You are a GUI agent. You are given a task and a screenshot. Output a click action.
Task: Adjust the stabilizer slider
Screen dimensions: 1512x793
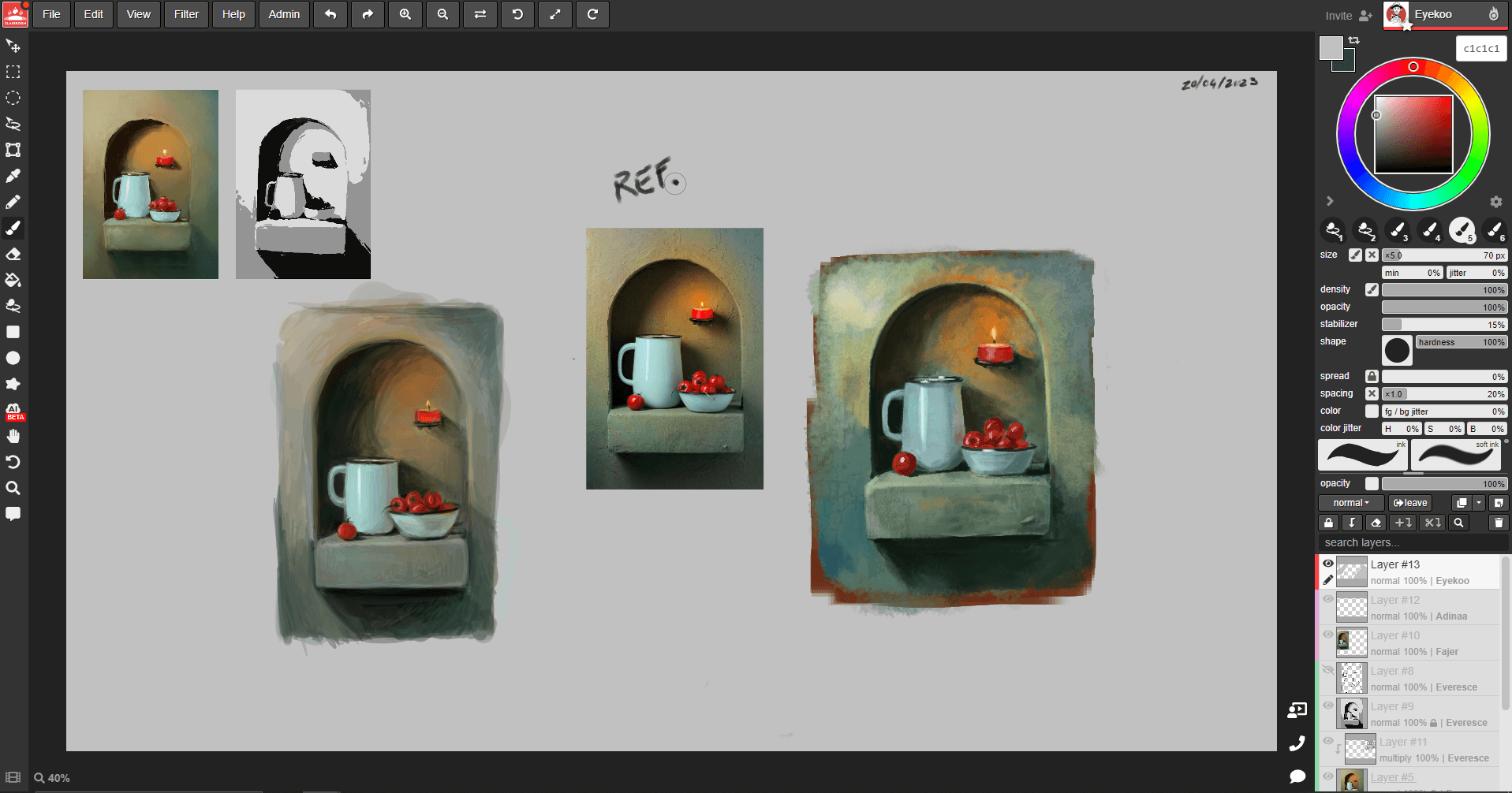(1443, 325)
